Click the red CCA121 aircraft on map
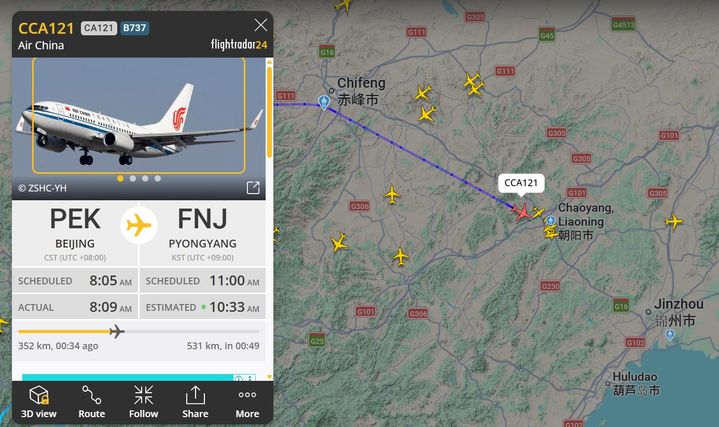The image size is (719, 427). tap(522, 212)
